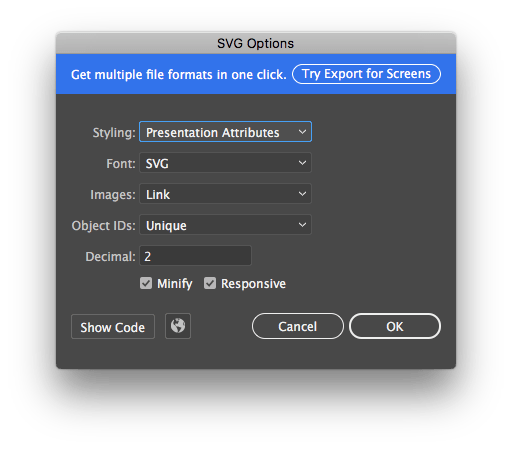The width and height of the screenshot is (512, 449).
Task: Click the Font field label
Action: [121, 164]
